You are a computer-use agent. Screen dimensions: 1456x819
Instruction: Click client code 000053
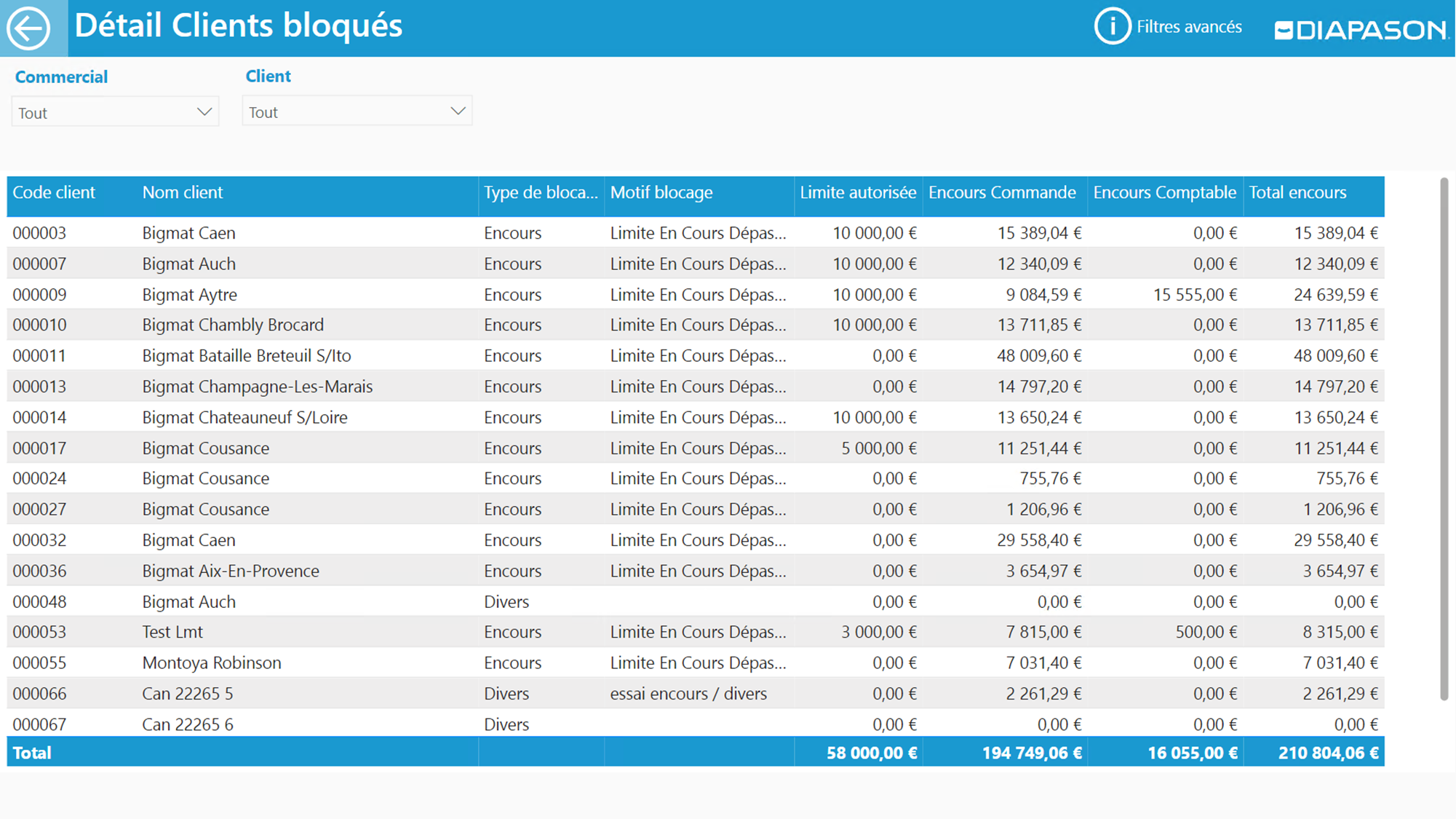[39, 632]
